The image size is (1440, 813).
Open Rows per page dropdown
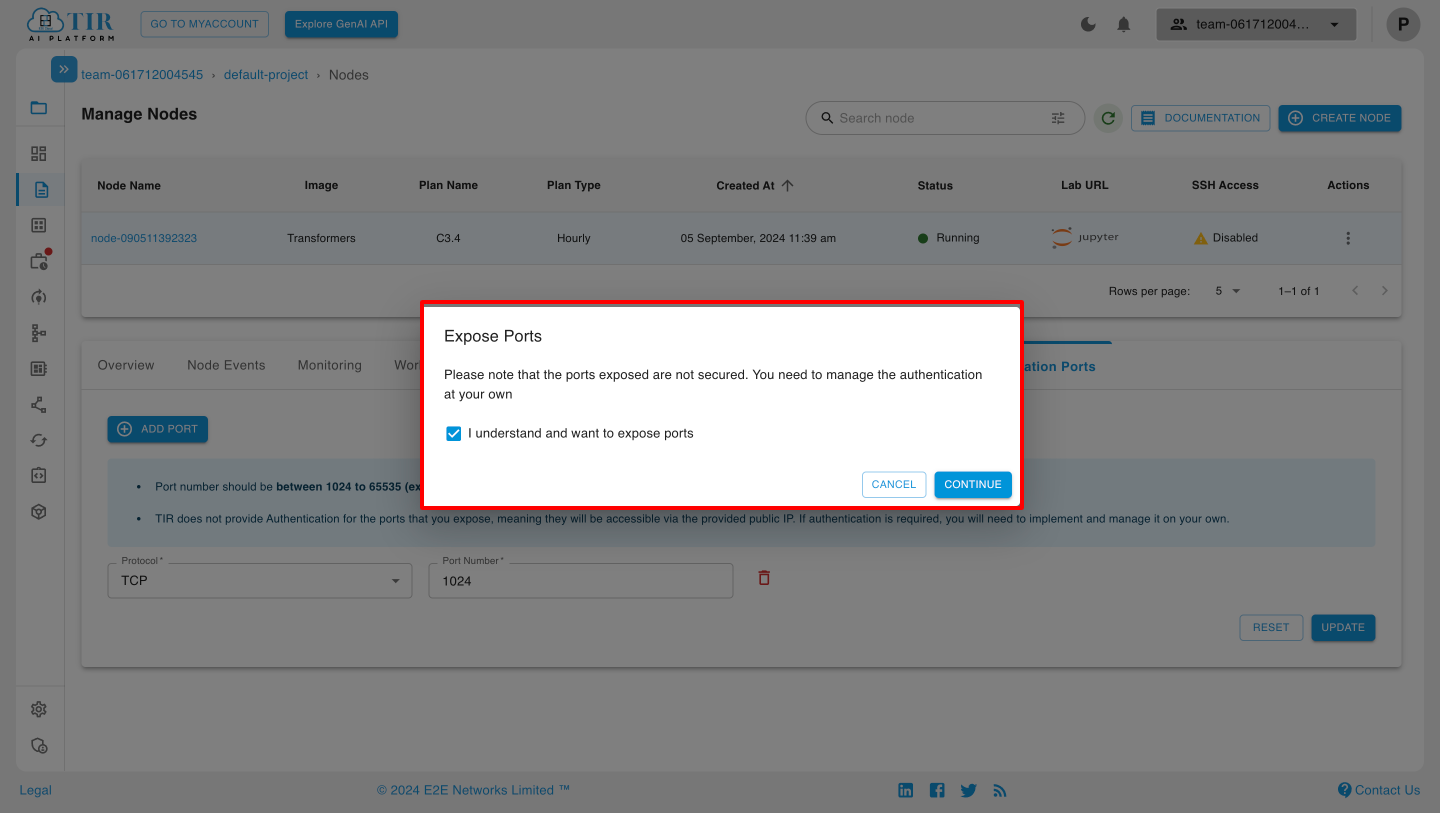tap(1227, 291)
